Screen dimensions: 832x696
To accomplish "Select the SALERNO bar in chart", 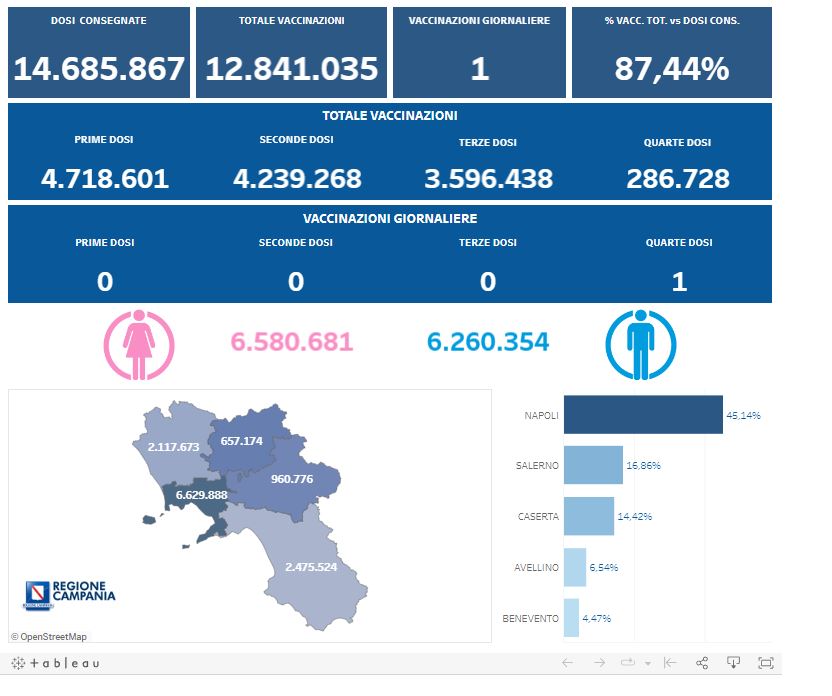I will click(x=593, y=466).
